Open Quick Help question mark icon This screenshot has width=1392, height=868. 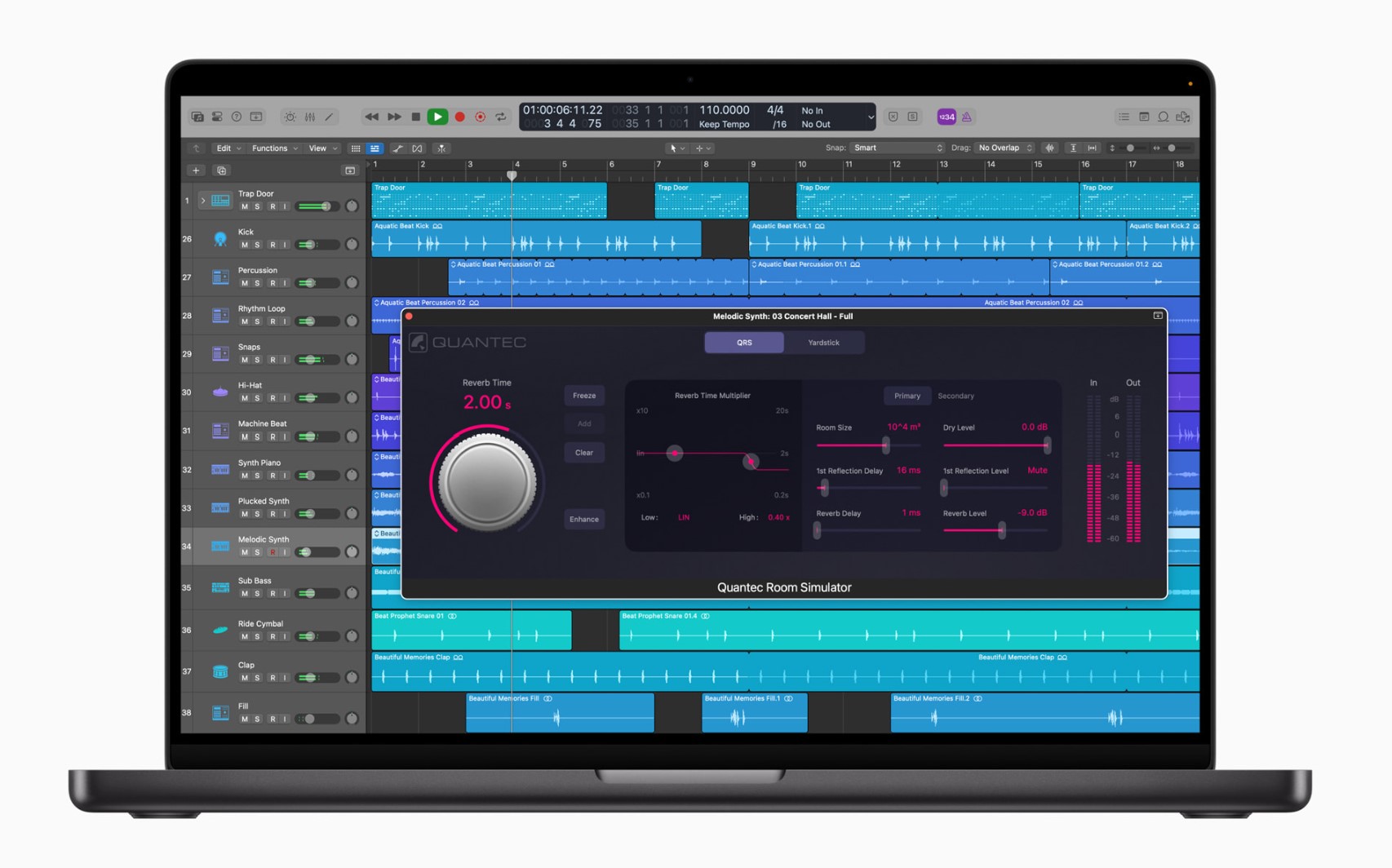[x=237, y=117]
